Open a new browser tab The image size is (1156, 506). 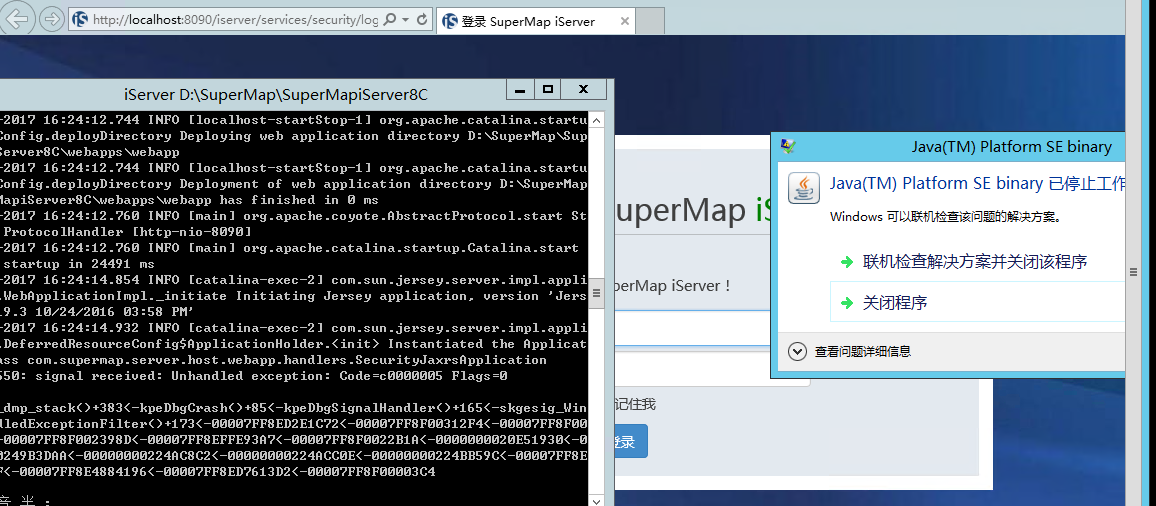click(650, 21)
